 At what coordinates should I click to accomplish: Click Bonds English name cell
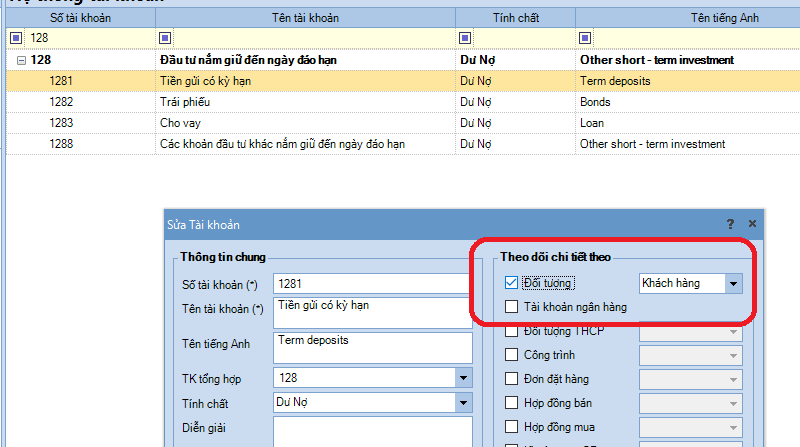(688, 102)
